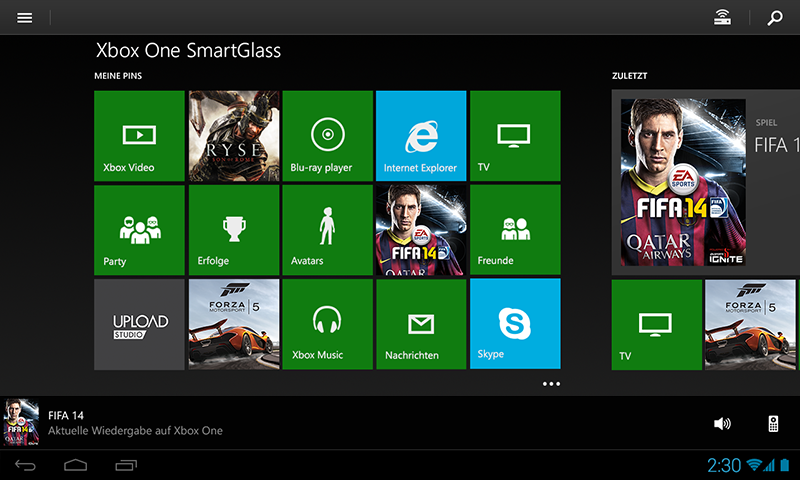Launch Forza Motorsport 5 tile in Zuletzt
This screenshot has height=480, width=800.
(750, 324)
